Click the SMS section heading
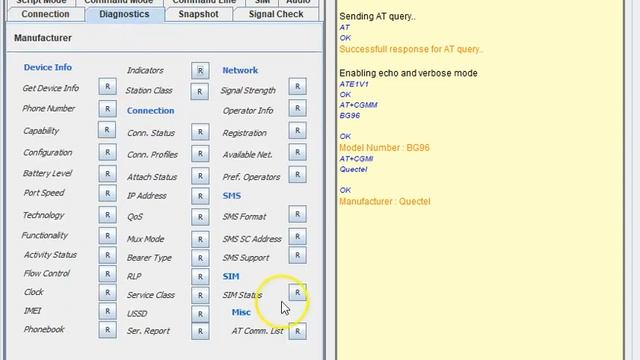Screen dimensions: 640x360 [232, 196]
